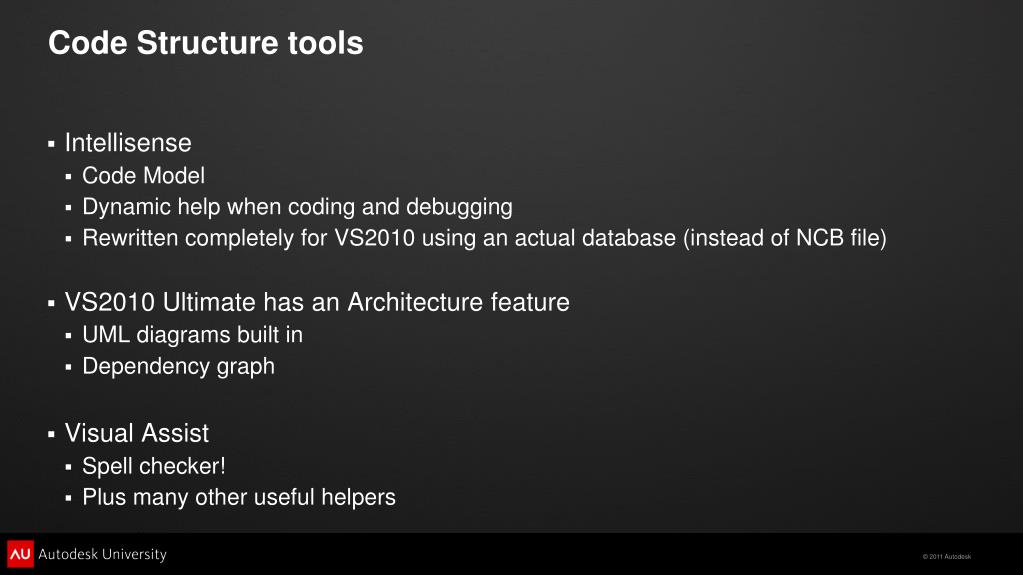Click the UML diagrams built in line
Screen dimensions: 1023x575
point(192,335)
